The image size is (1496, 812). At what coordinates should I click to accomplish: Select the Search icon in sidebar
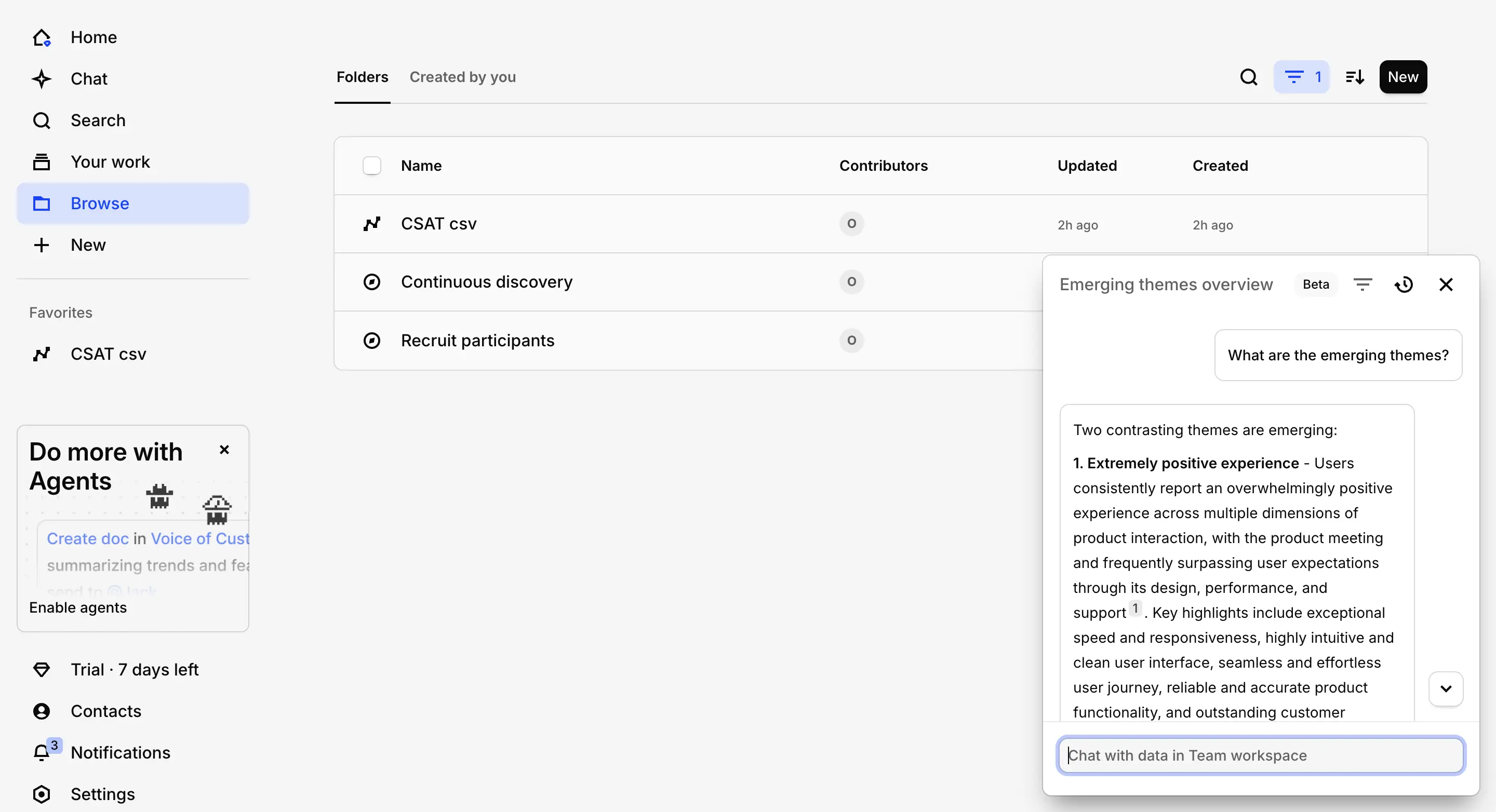click(41, 120)
